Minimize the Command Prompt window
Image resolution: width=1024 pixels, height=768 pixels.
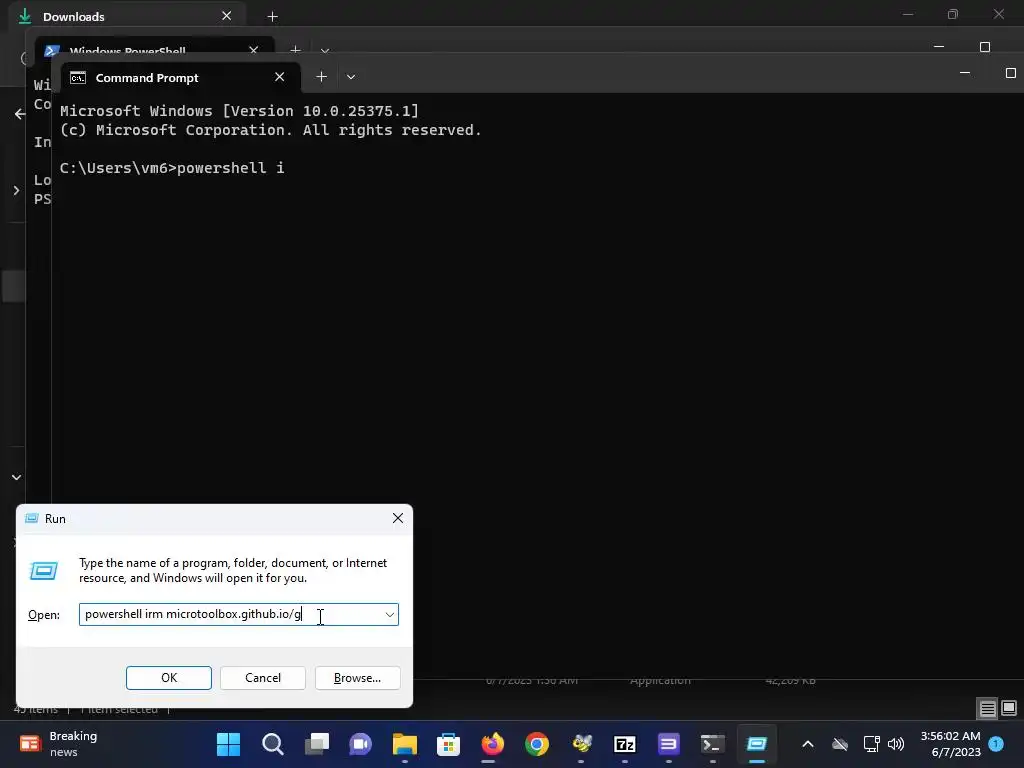pos(965,73)
